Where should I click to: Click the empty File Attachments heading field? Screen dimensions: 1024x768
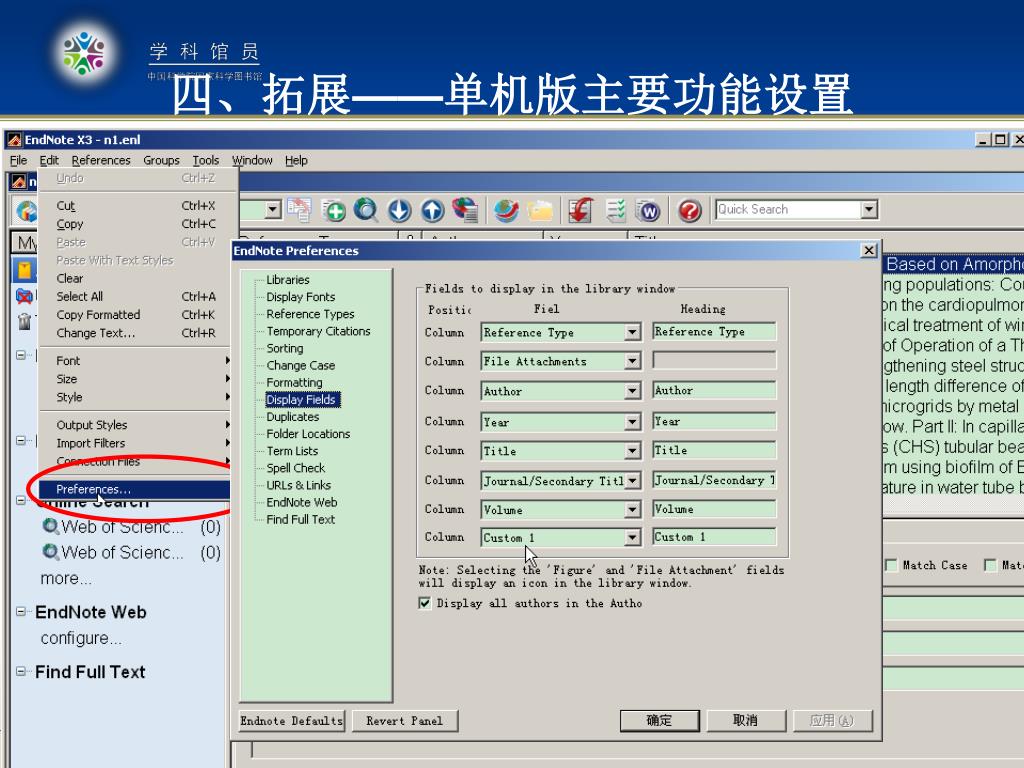click(x=714, y=360)
